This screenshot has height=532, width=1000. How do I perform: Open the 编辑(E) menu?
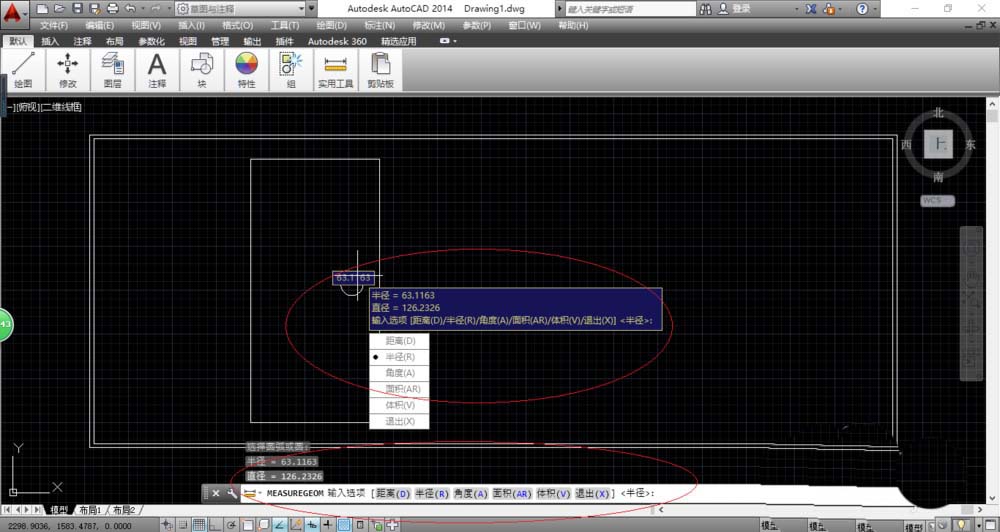pos(99,26)
